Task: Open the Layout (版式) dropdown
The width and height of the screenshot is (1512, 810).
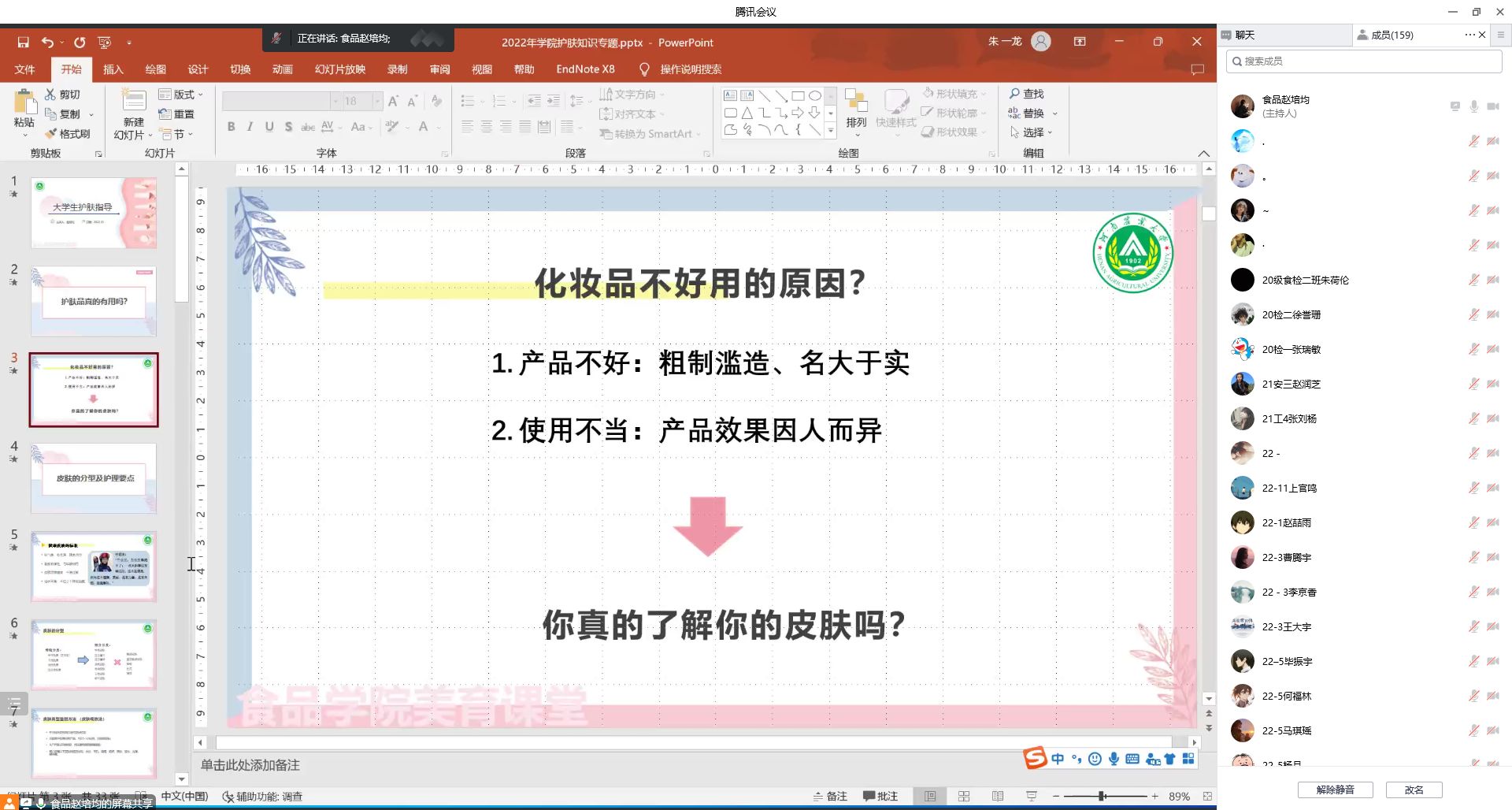Action: (181, 95)
